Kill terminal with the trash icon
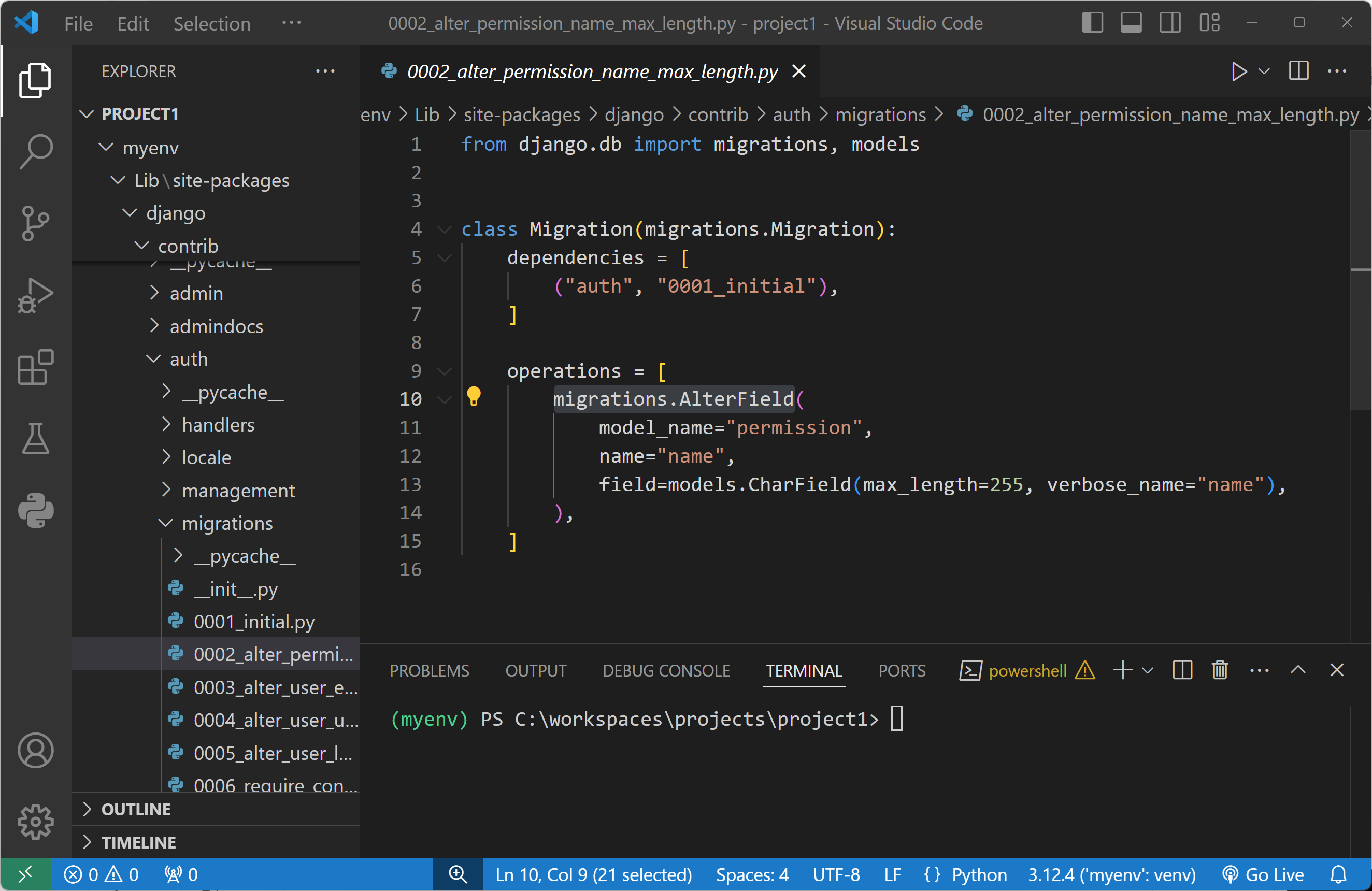1372x891 pixels. coord(1219,670)
